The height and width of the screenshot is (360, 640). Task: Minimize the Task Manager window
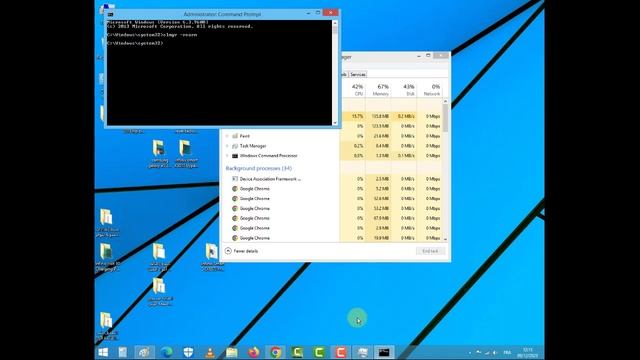(419, 56)
